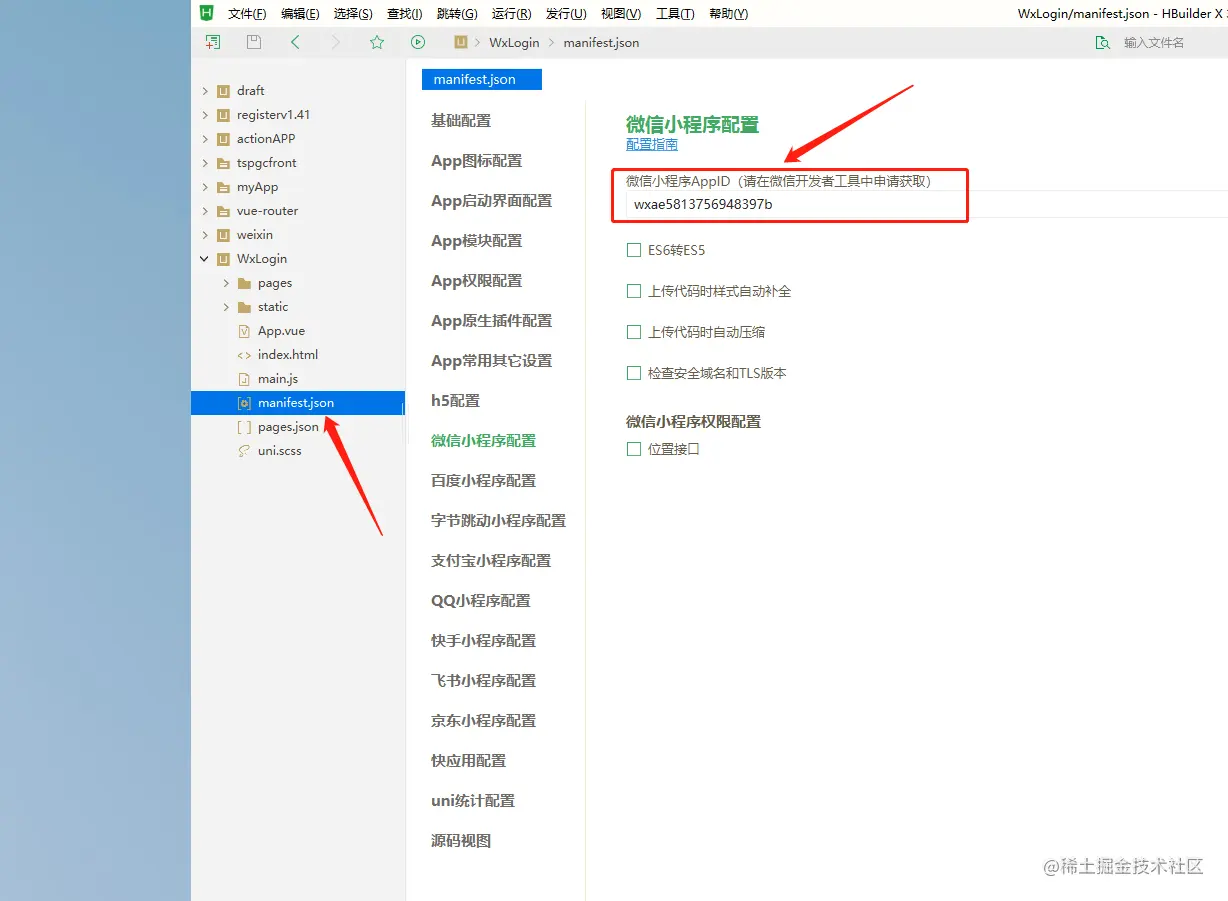Enable the 位置接口 permission checkbox
This screenshot has height=901, width=1228.
click(x=633, y=449)
